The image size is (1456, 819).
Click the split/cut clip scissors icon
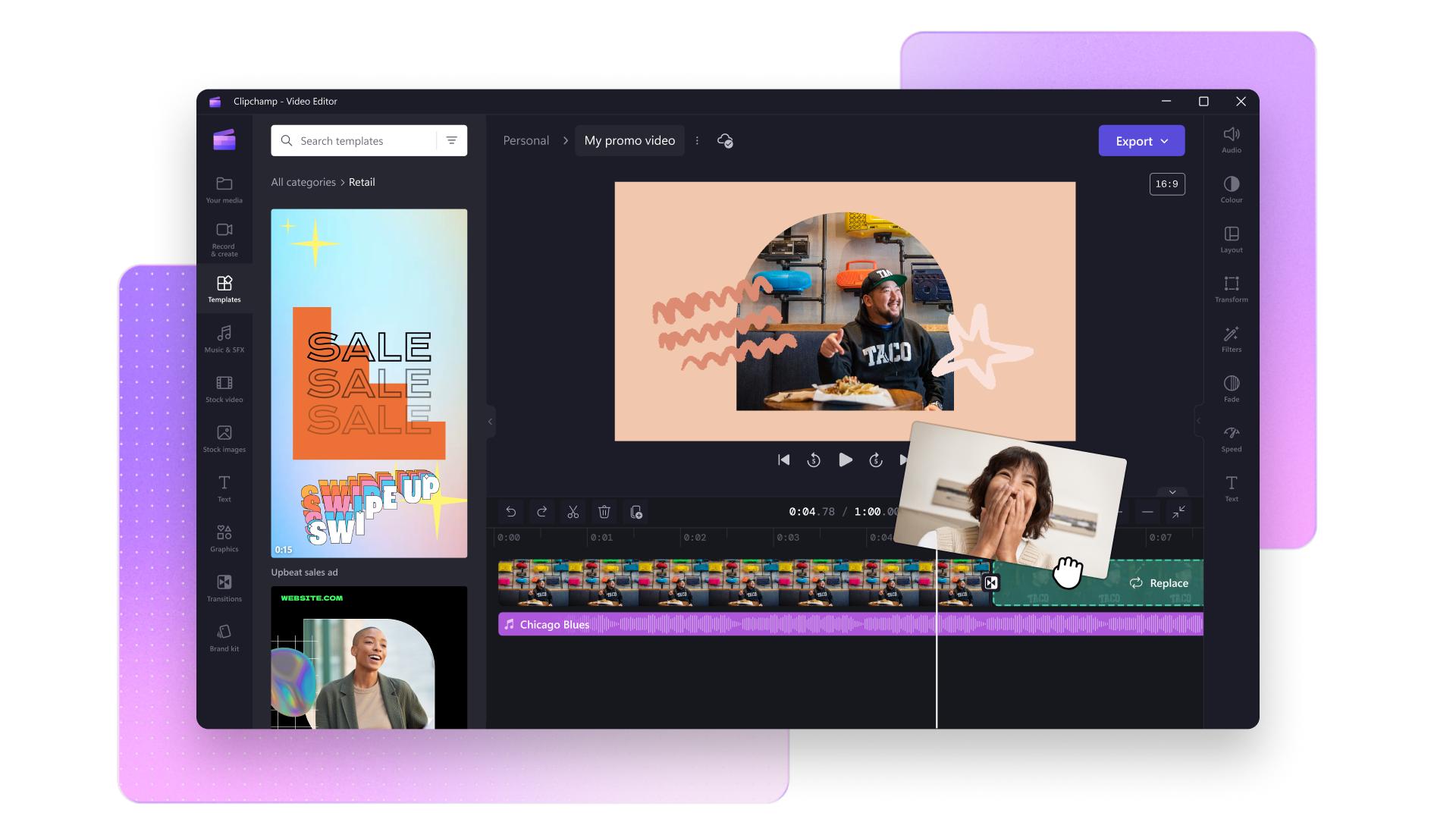coord(572,511)
